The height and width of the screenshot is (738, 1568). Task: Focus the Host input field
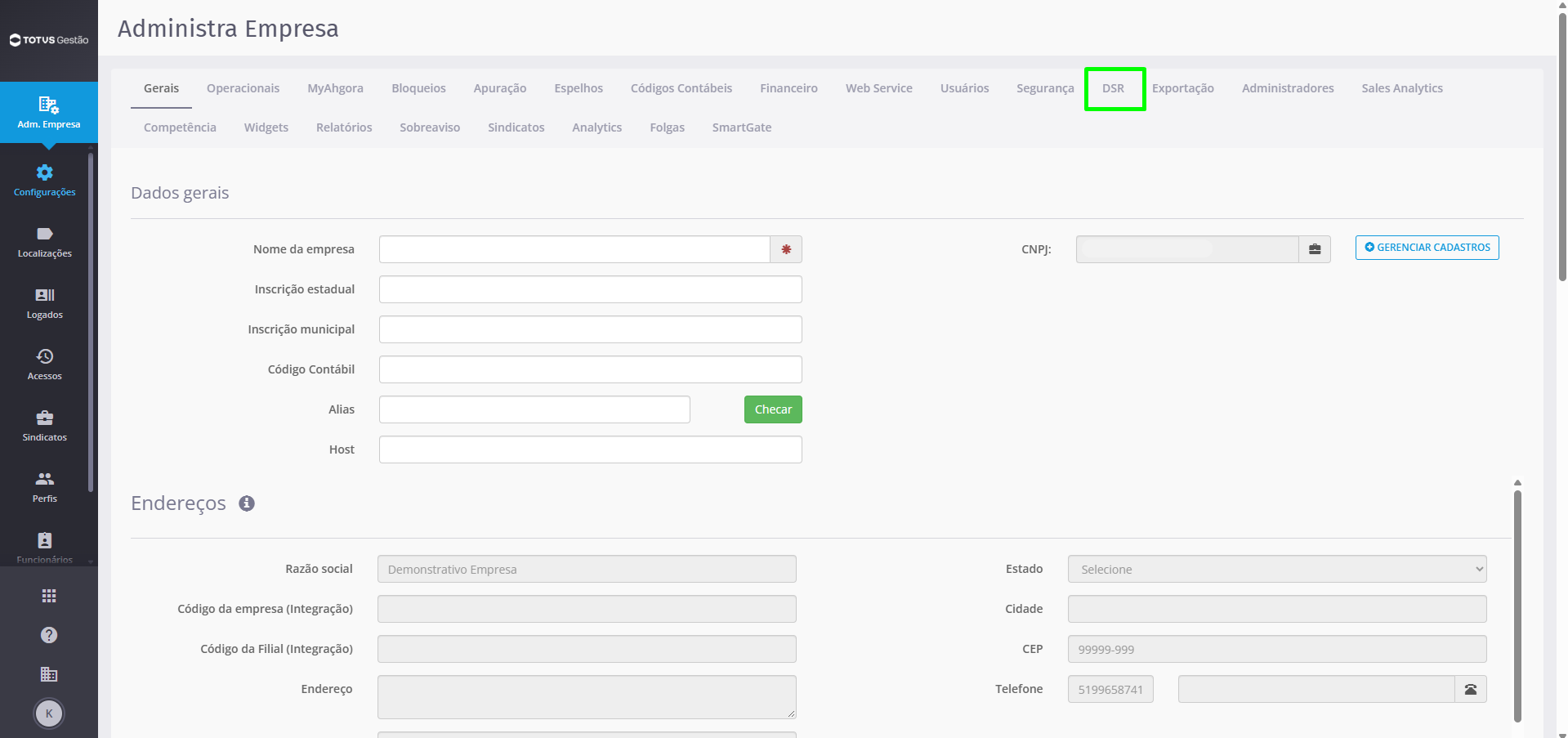tap(591, 450)
